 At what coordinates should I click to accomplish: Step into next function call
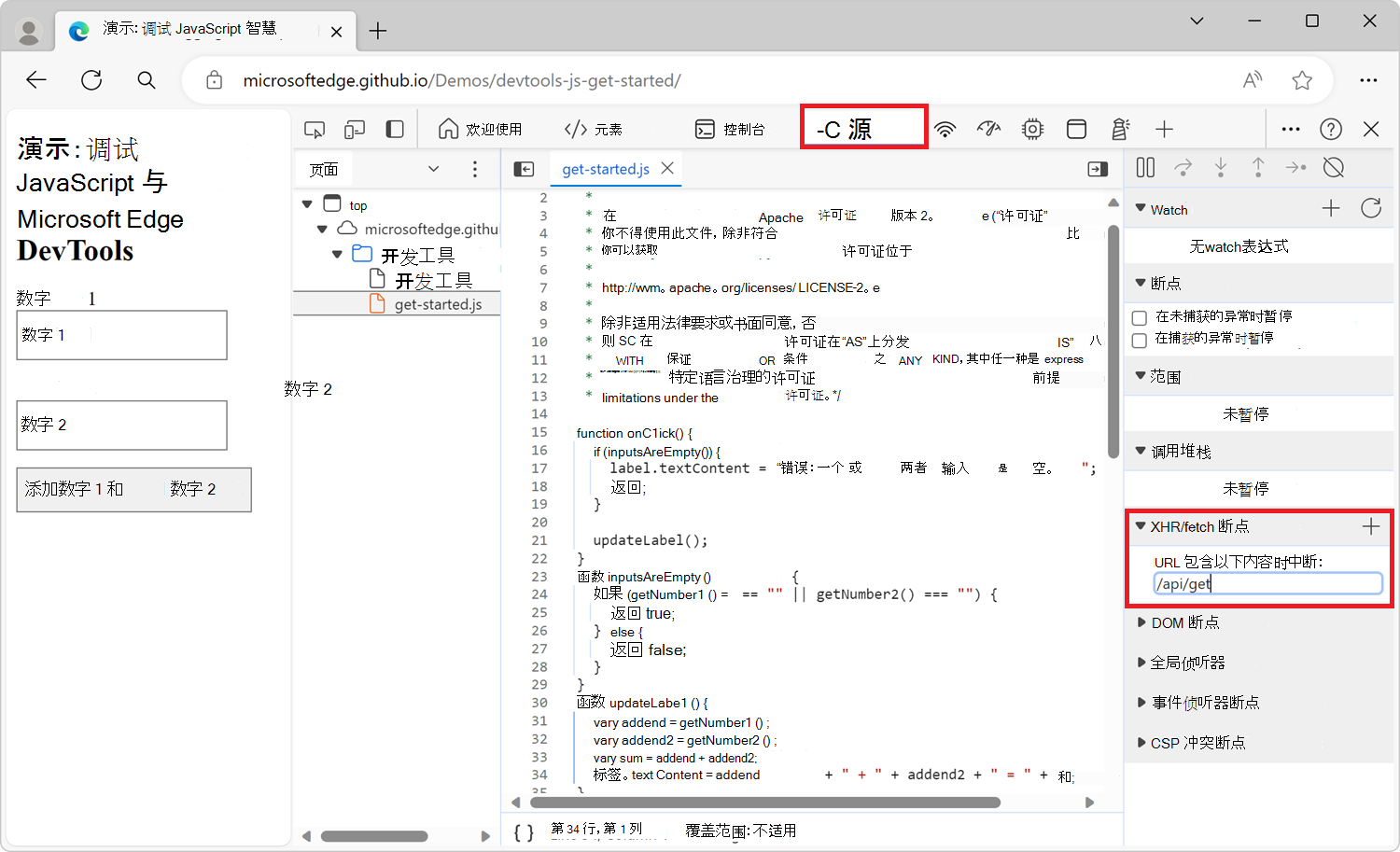click(x=1221, y=167)
